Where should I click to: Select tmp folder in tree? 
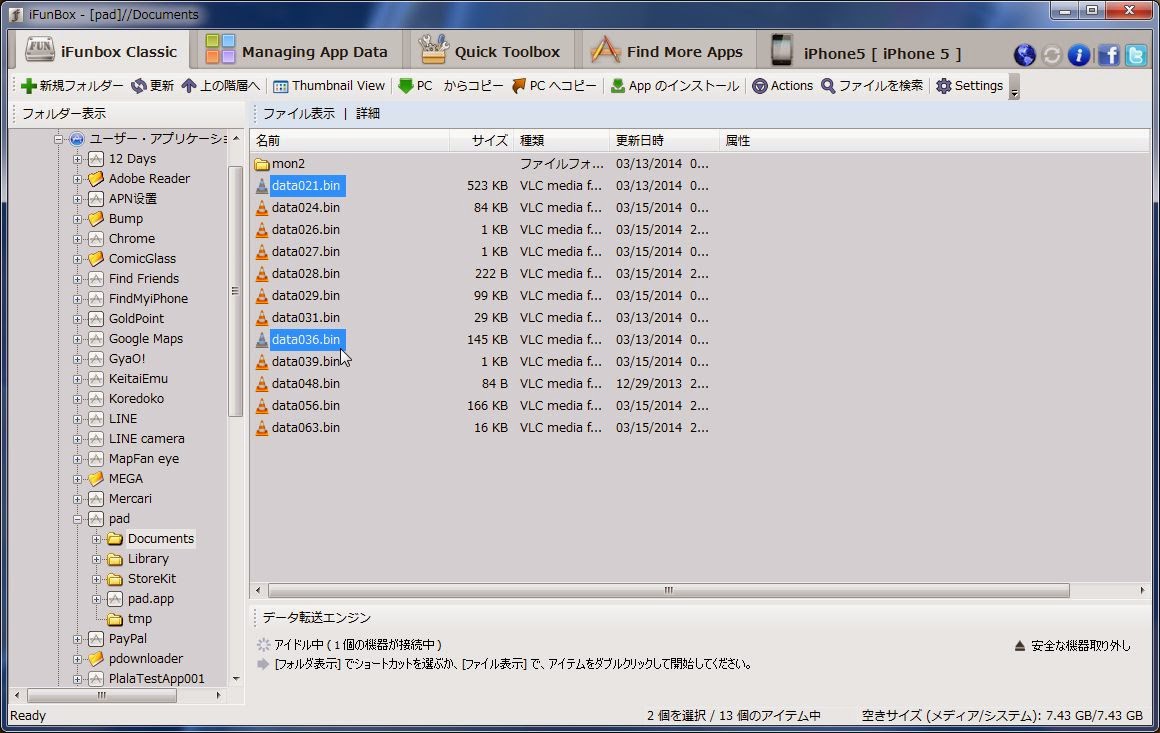pyautogui.click(x=139, y=619)
